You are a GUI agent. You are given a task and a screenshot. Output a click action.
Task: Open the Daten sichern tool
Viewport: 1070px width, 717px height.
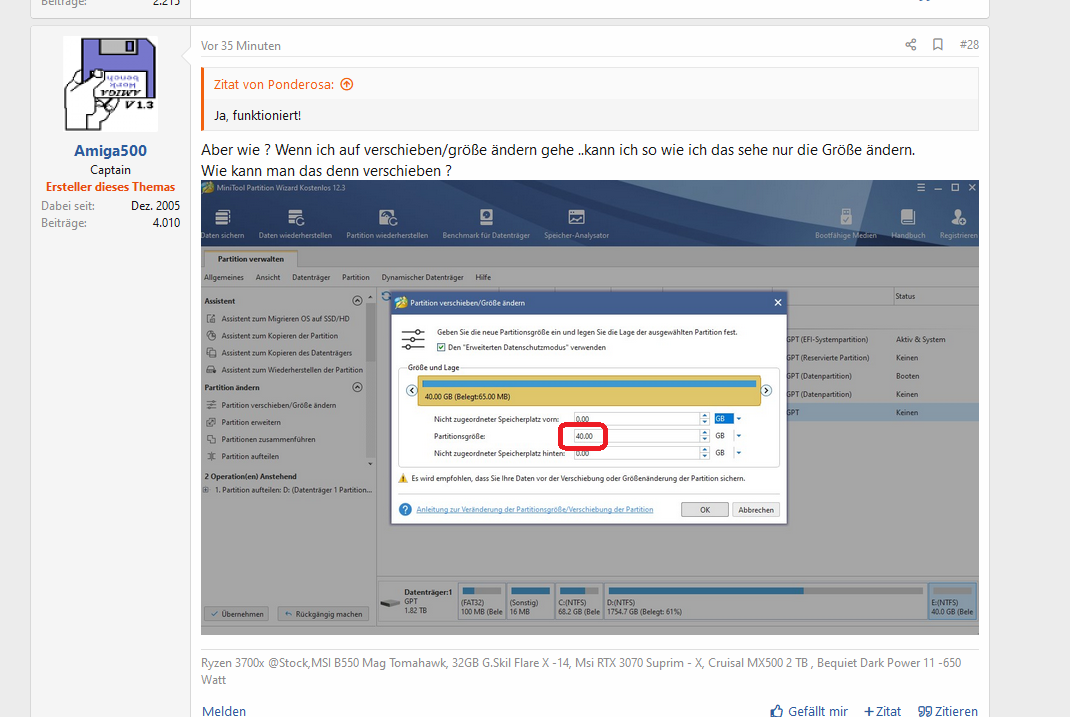(x=222, y=224)
